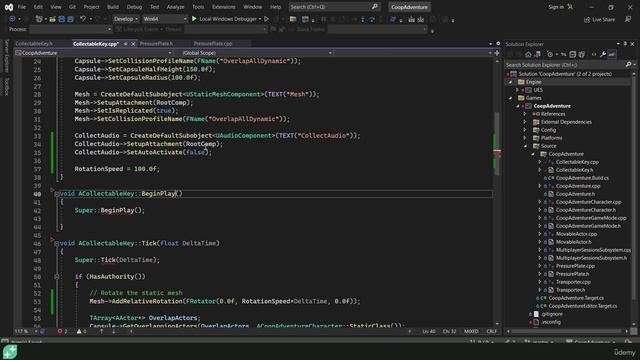Click the New Project toolbar icon
The image size is (640, 360).
coord(39,19)
